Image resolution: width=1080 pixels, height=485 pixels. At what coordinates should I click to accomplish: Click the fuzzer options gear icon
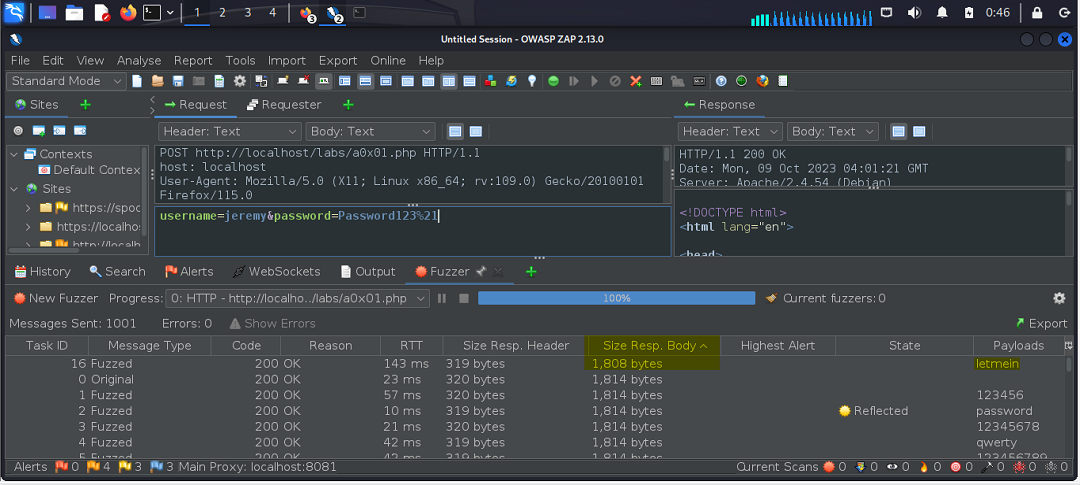1059,298
